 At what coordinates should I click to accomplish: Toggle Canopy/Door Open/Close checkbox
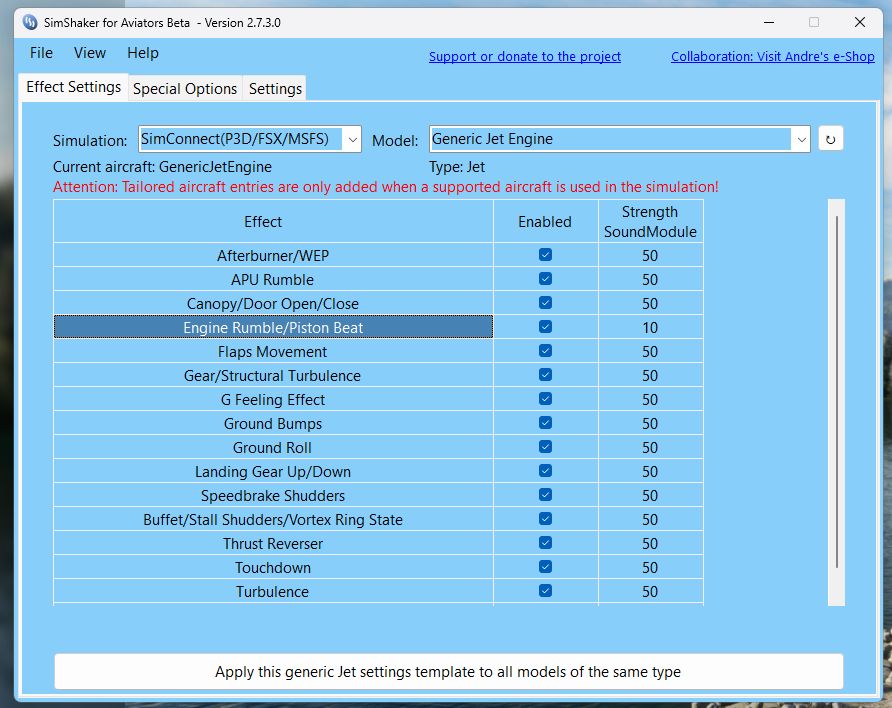click(545, 303)
